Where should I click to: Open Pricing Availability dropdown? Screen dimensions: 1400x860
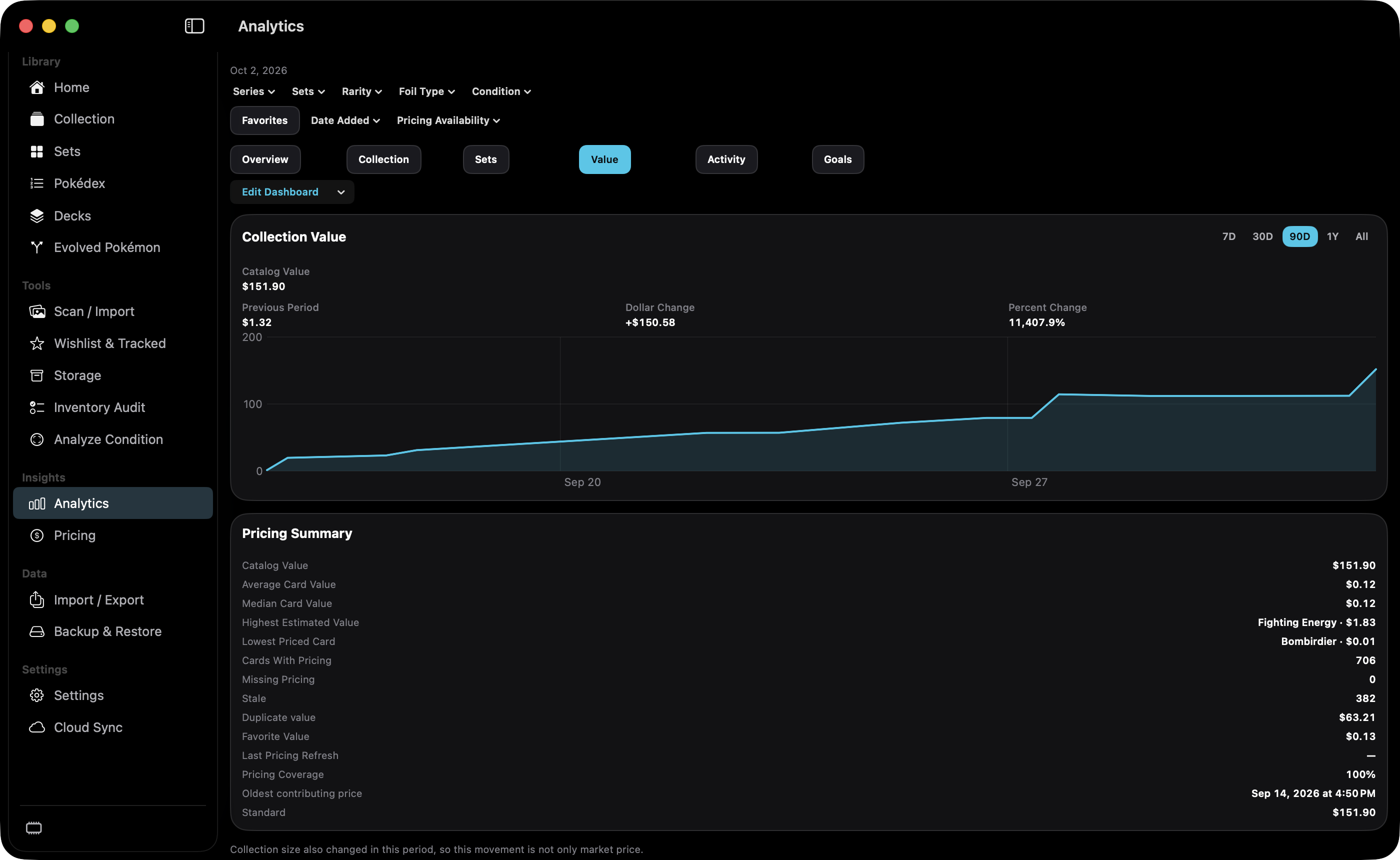coord(448,120)
